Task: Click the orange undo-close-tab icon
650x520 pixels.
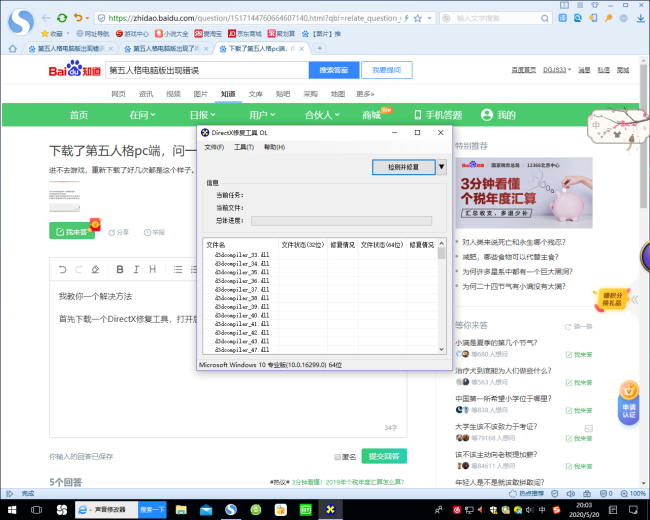Action: point(78,17)
